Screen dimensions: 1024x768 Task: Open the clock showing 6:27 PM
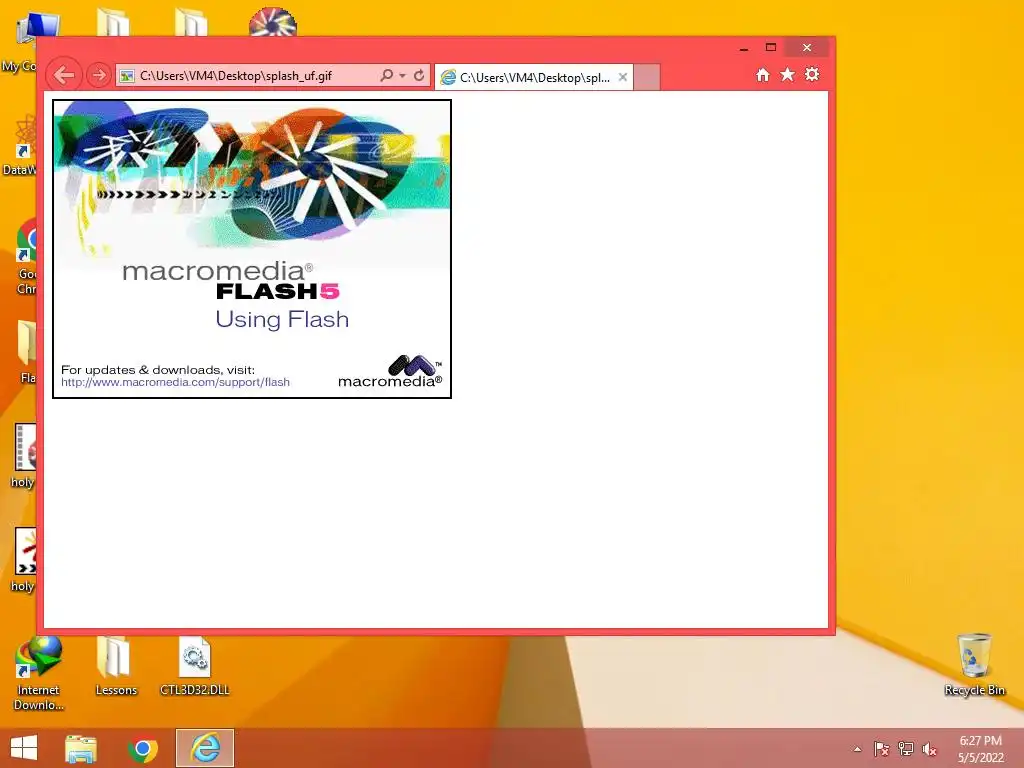click(x=981, y=749)
